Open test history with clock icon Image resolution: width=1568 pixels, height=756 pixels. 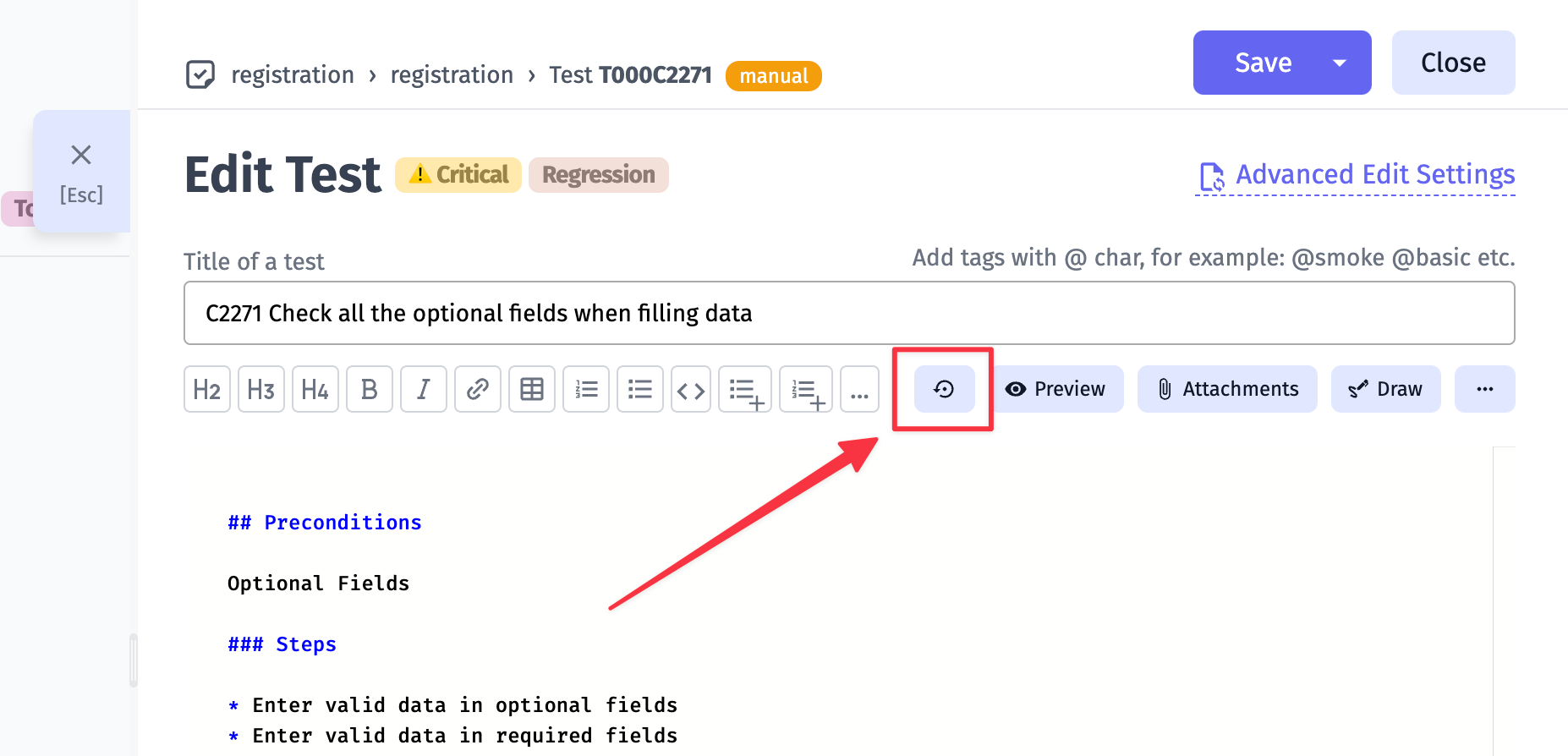click(945, 389)
